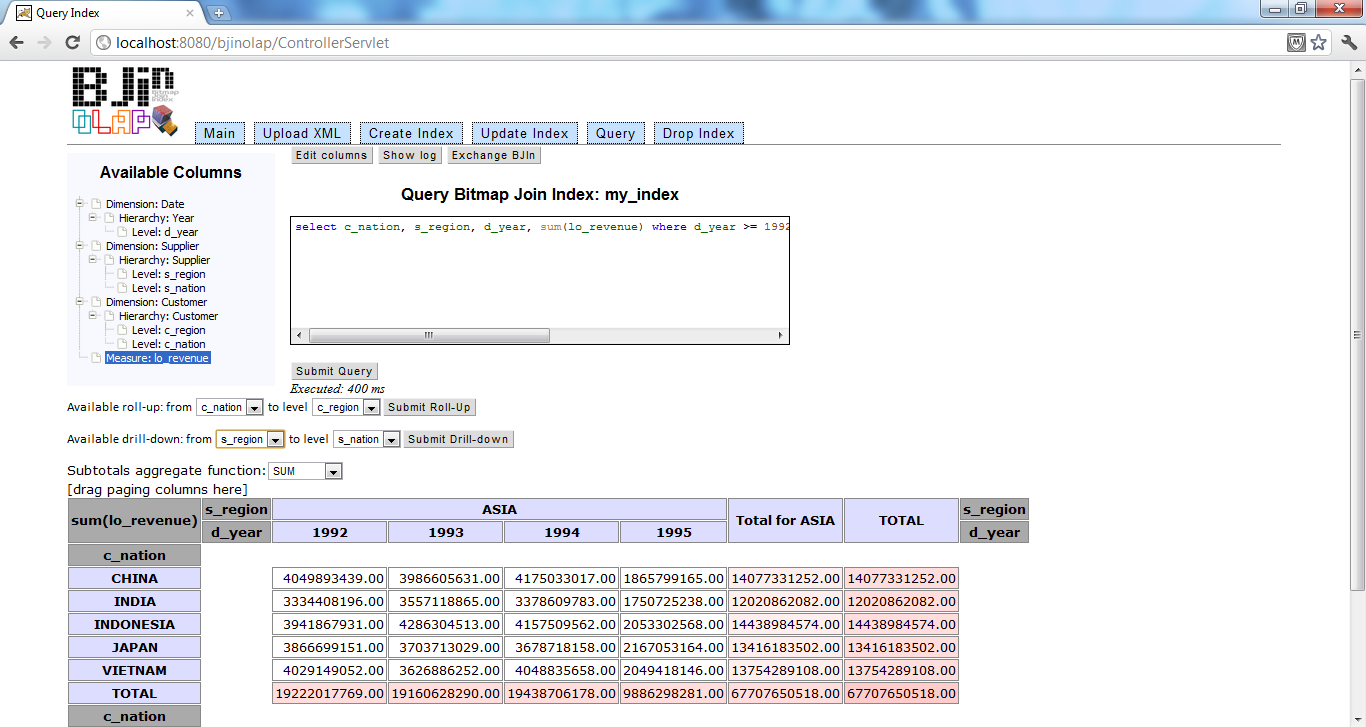
Task: Go to the Main tab
Action: 220,133
